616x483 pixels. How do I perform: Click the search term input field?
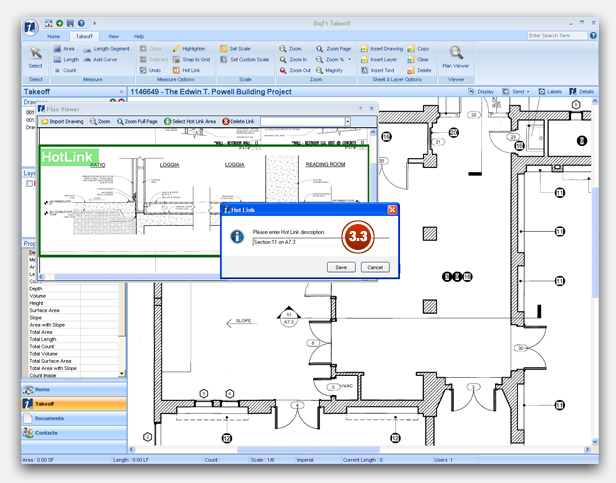pos(557,35)
